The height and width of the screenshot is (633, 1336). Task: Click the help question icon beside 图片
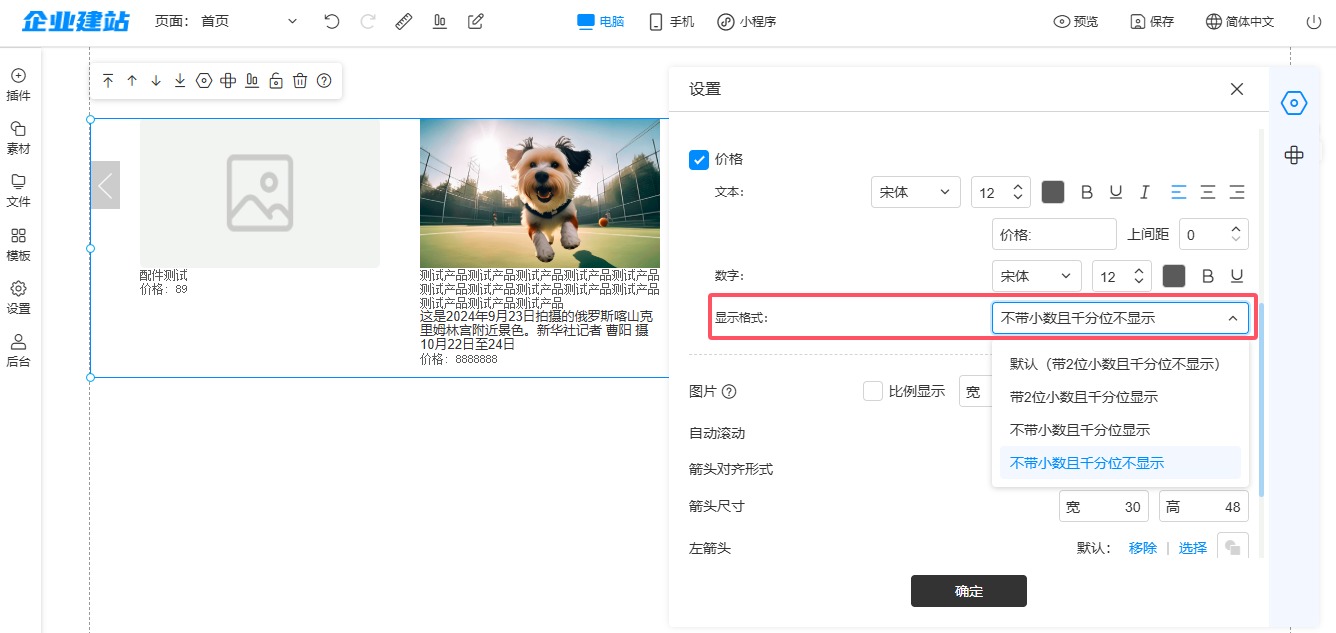click(x=729, y=392)
